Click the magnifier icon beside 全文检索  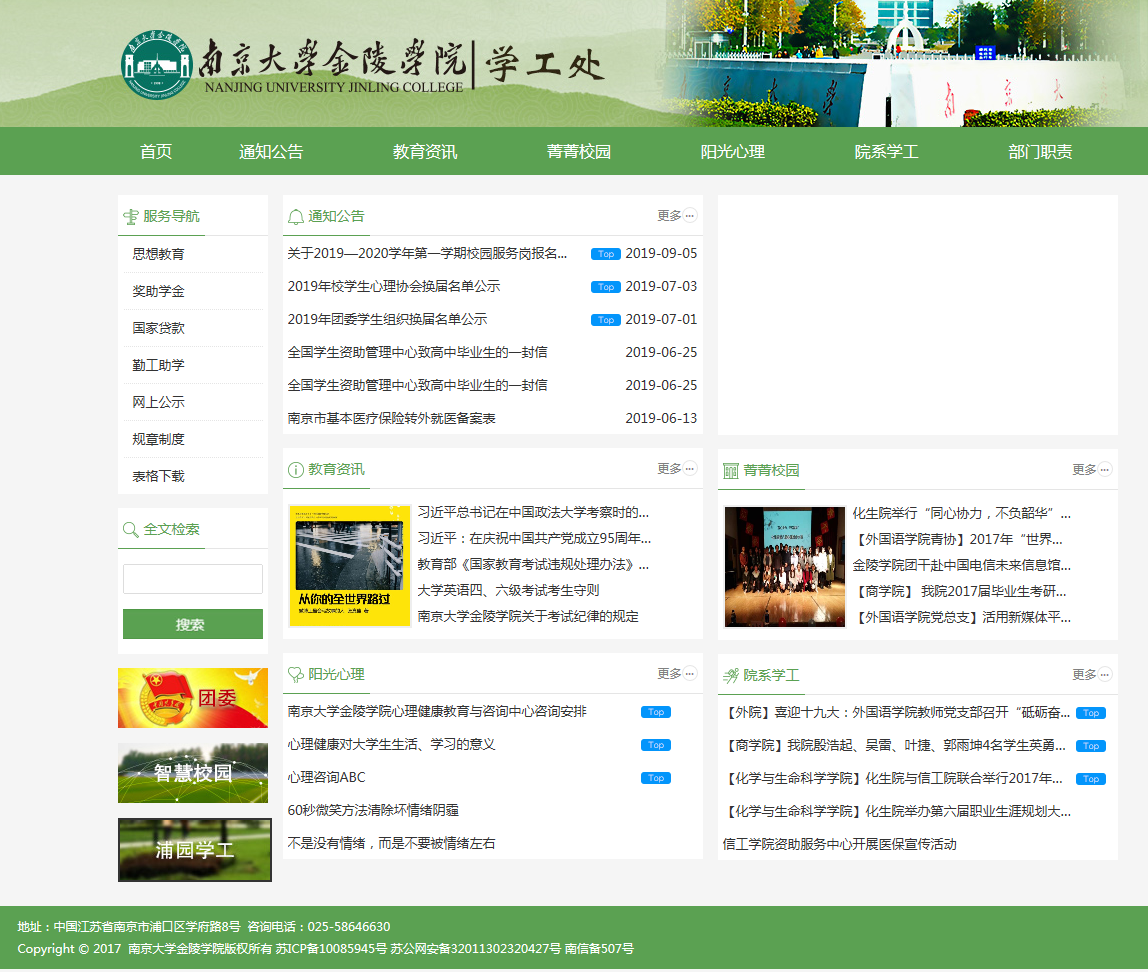tap(130, 530)
